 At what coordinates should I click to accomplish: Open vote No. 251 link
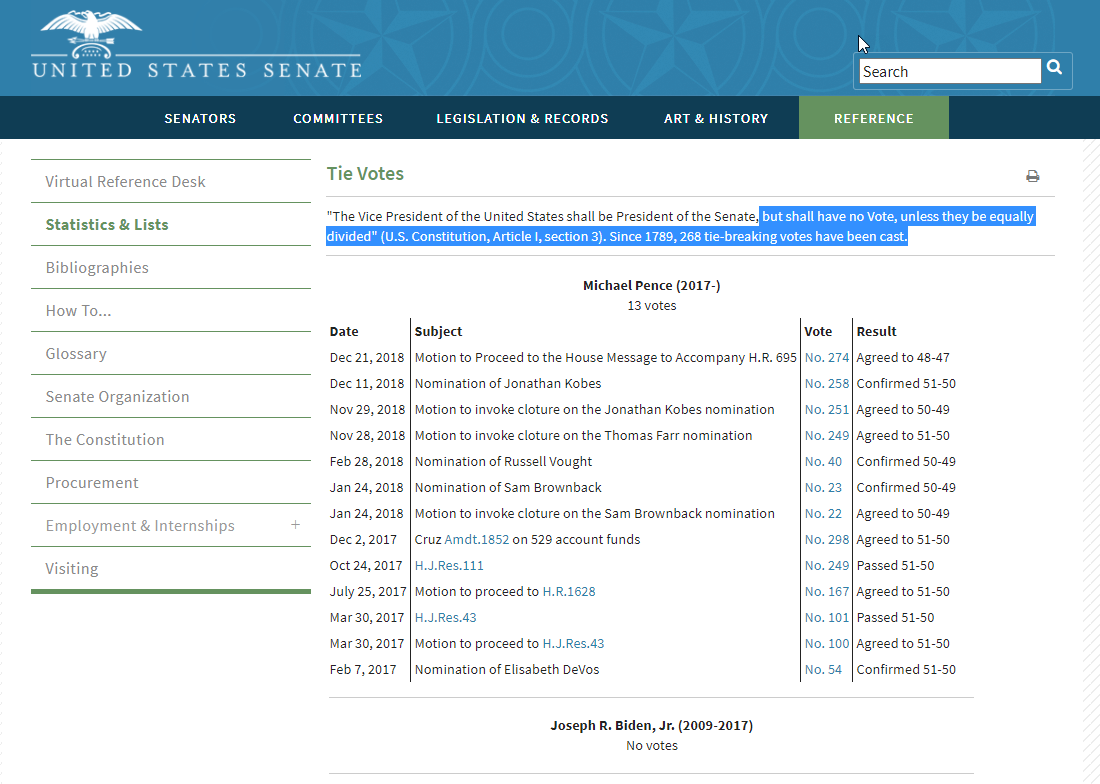826,410
